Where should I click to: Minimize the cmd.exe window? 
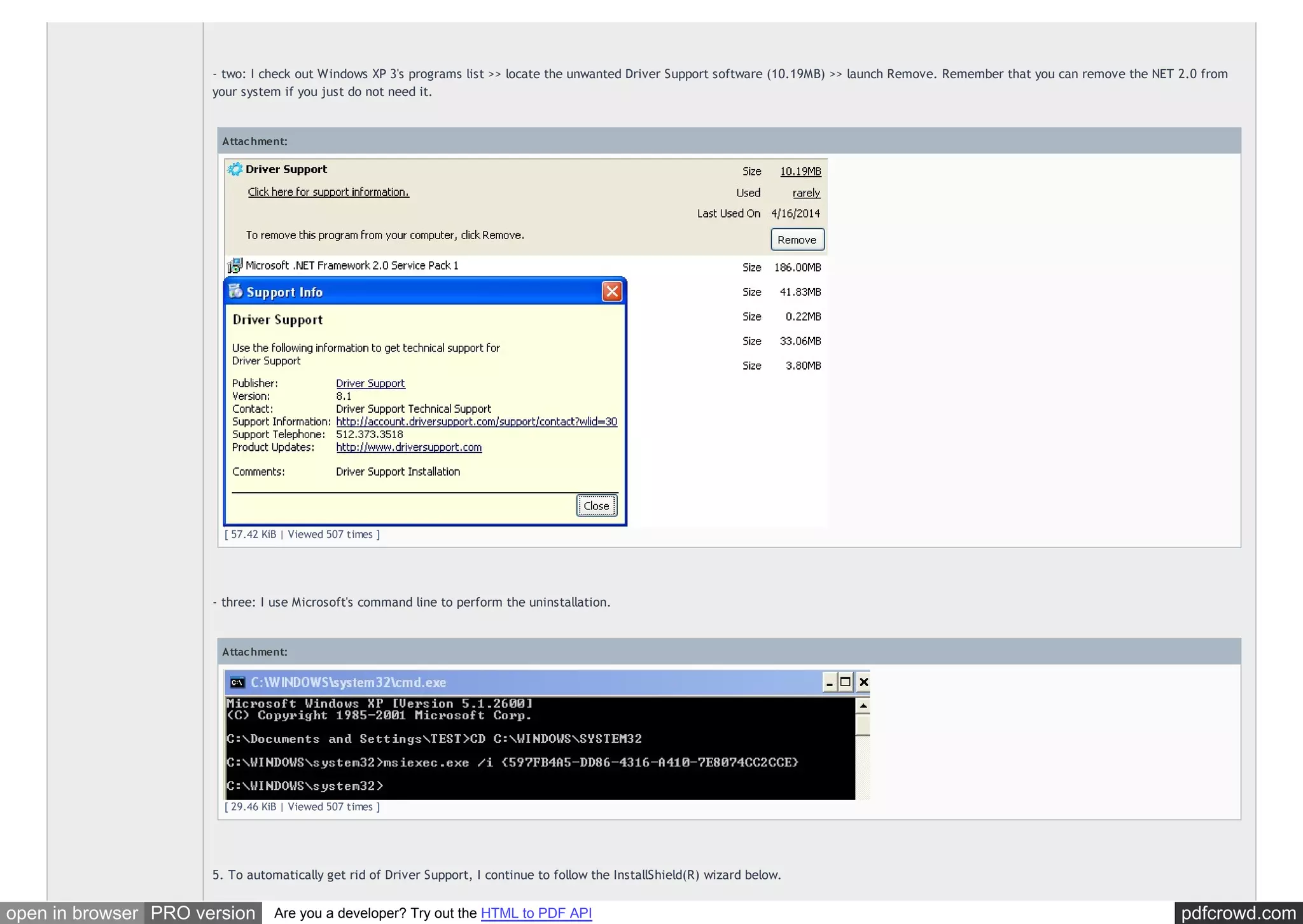coord(829,682)
